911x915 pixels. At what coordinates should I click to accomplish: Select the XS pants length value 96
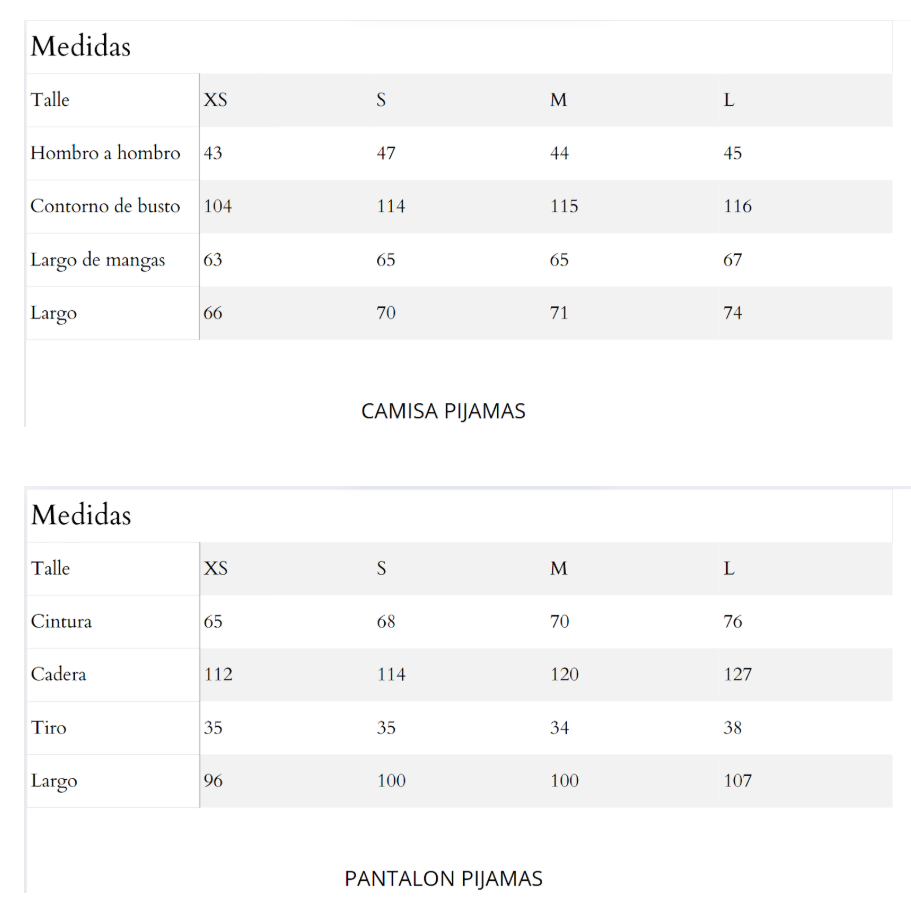point(213,780)
